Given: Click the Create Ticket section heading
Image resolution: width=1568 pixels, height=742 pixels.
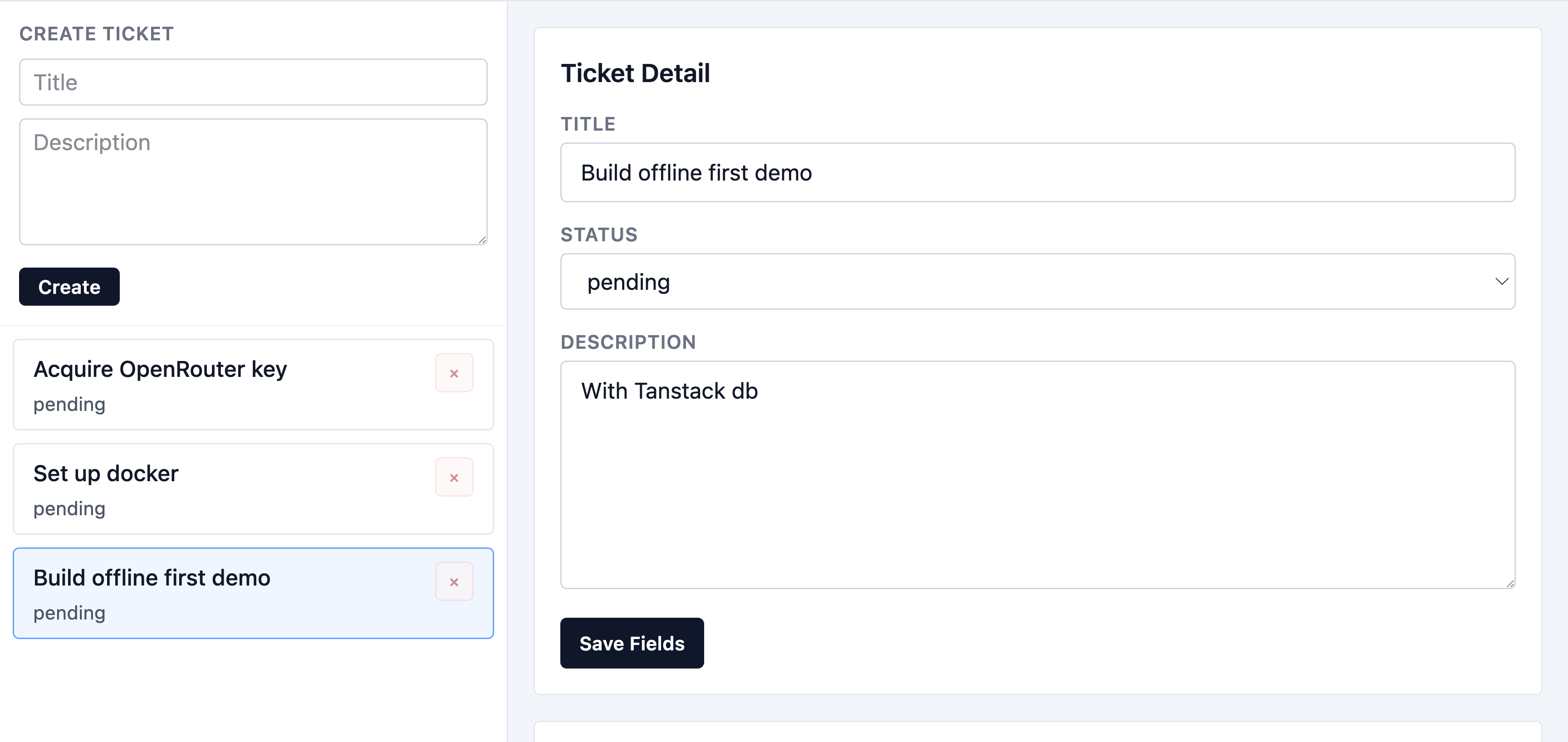Looking at the screenshot, I should pos(96,34).
